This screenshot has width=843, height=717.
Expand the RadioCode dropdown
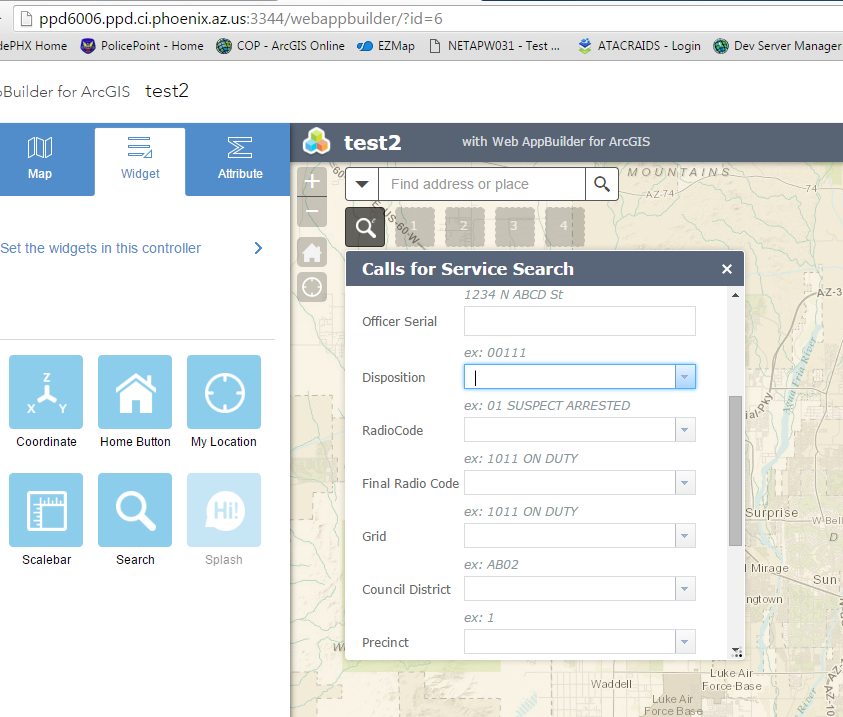(685, 430)
